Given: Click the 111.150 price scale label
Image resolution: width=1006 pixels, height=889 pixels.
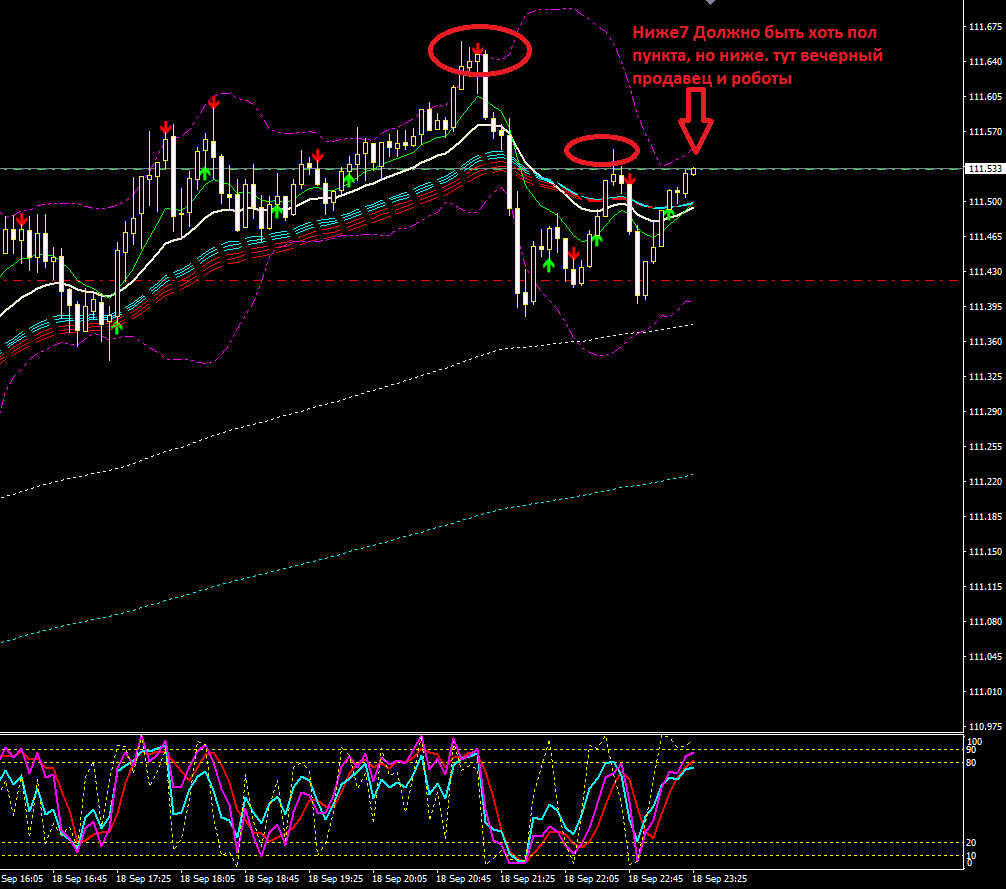Looking at the screenshot, I should tap(985, 552).
